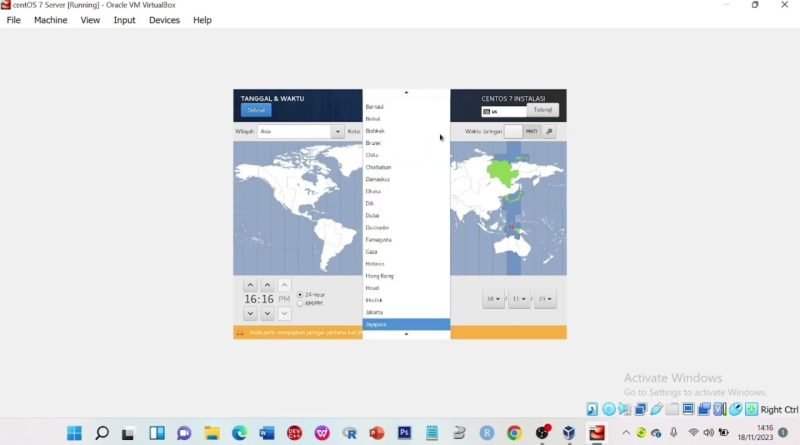
Task: Click the VirtualBox optical drive status icon
Action: click(608, 409)
